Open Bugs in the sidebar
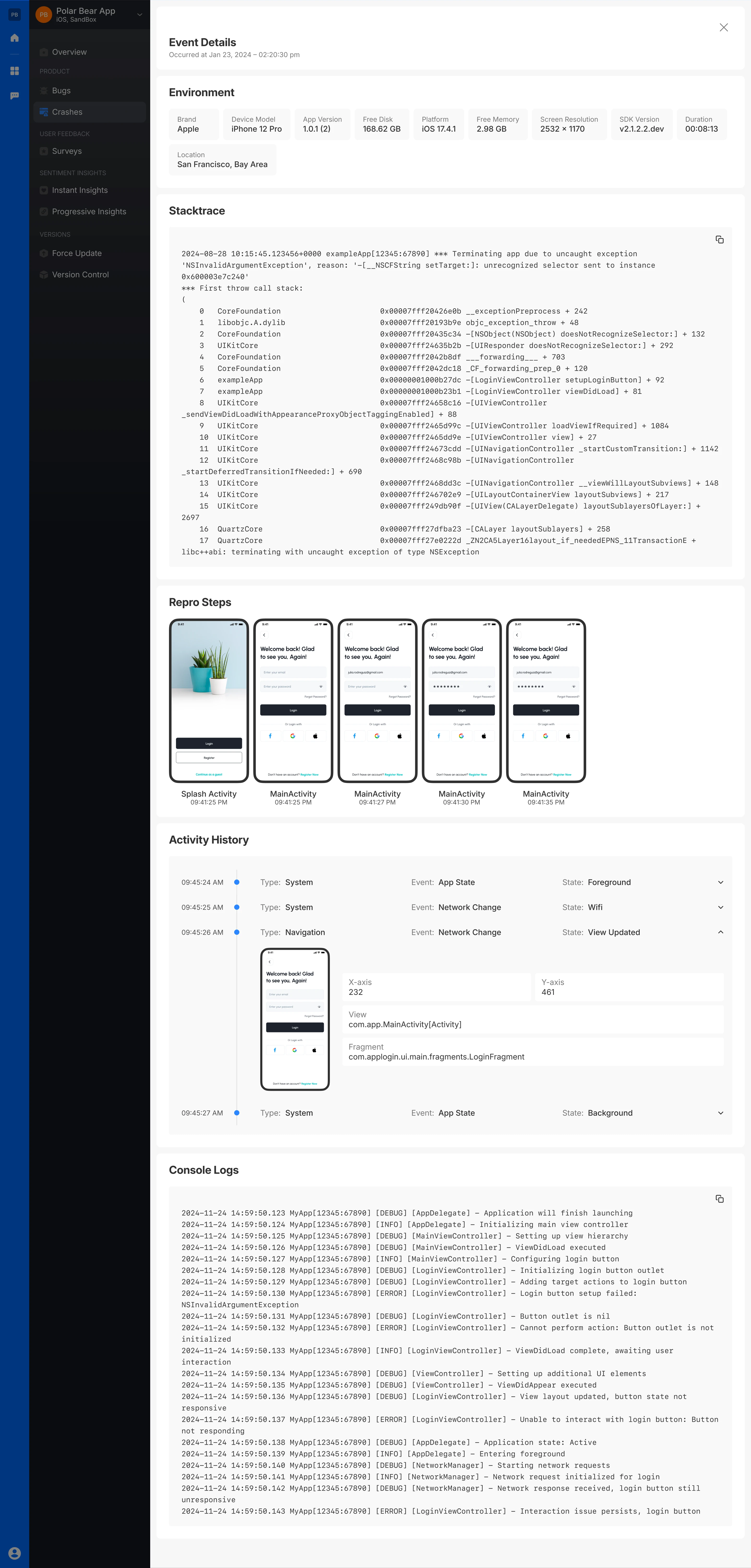The width and height of the screenshot is (751, 1568). click(89, 91)
